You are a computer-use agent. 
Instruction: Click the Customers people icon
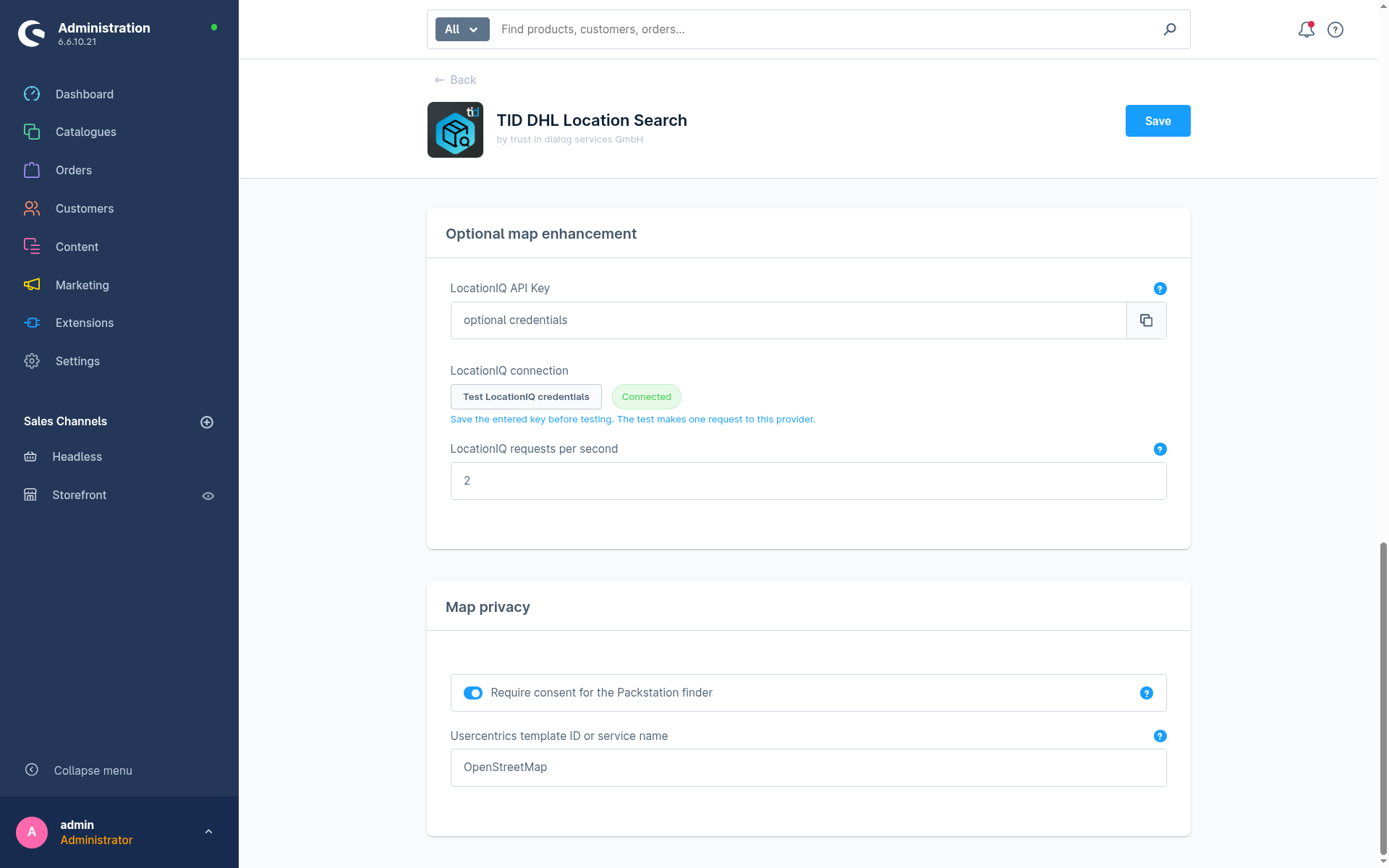click(x=32, y=208)
